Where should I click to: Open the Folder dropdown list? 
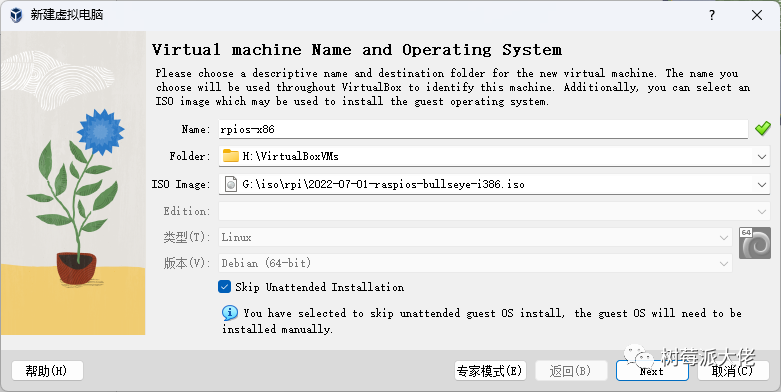(x=762, y=156)
